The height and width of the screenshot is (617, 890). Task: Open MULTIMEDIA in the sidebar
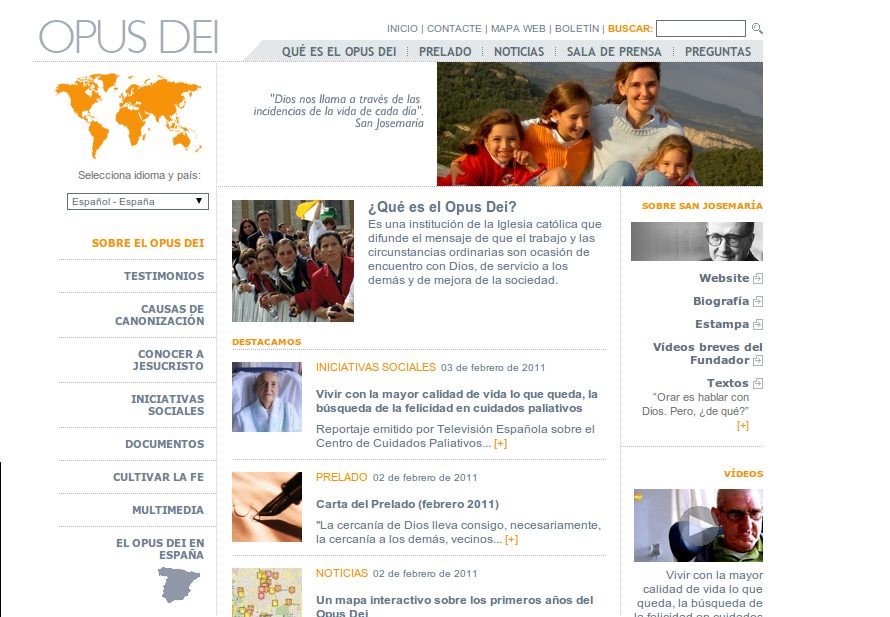pos(168,510)
